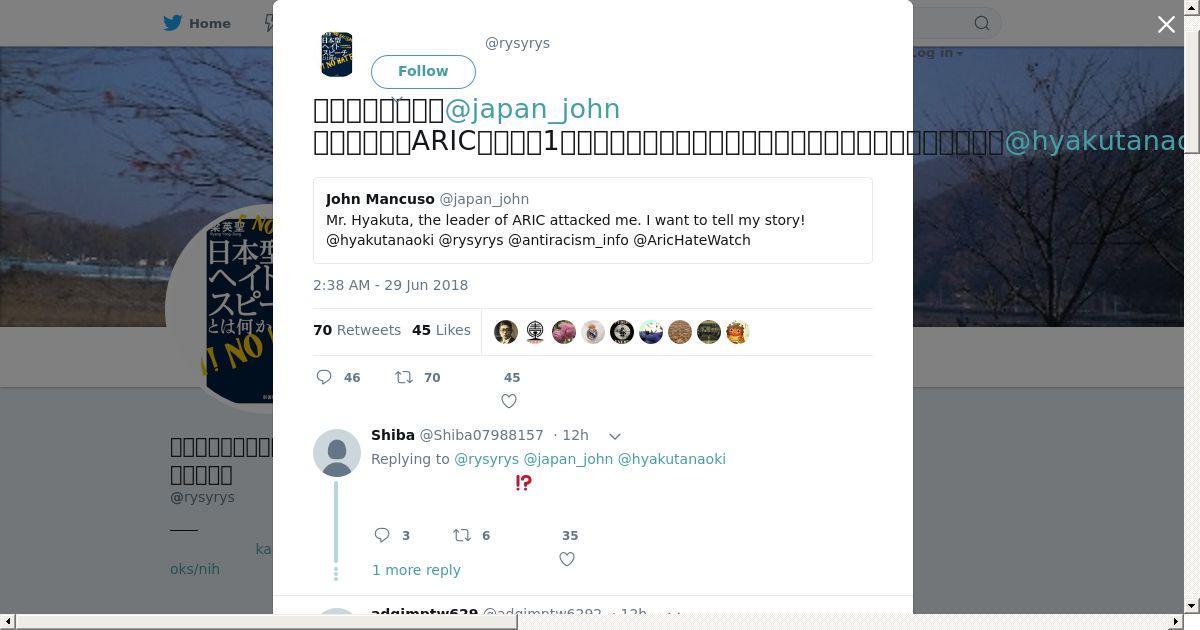Click the search magnifier icon
Viewport: 1200px width, 630px height.
[x=982, y=23]
